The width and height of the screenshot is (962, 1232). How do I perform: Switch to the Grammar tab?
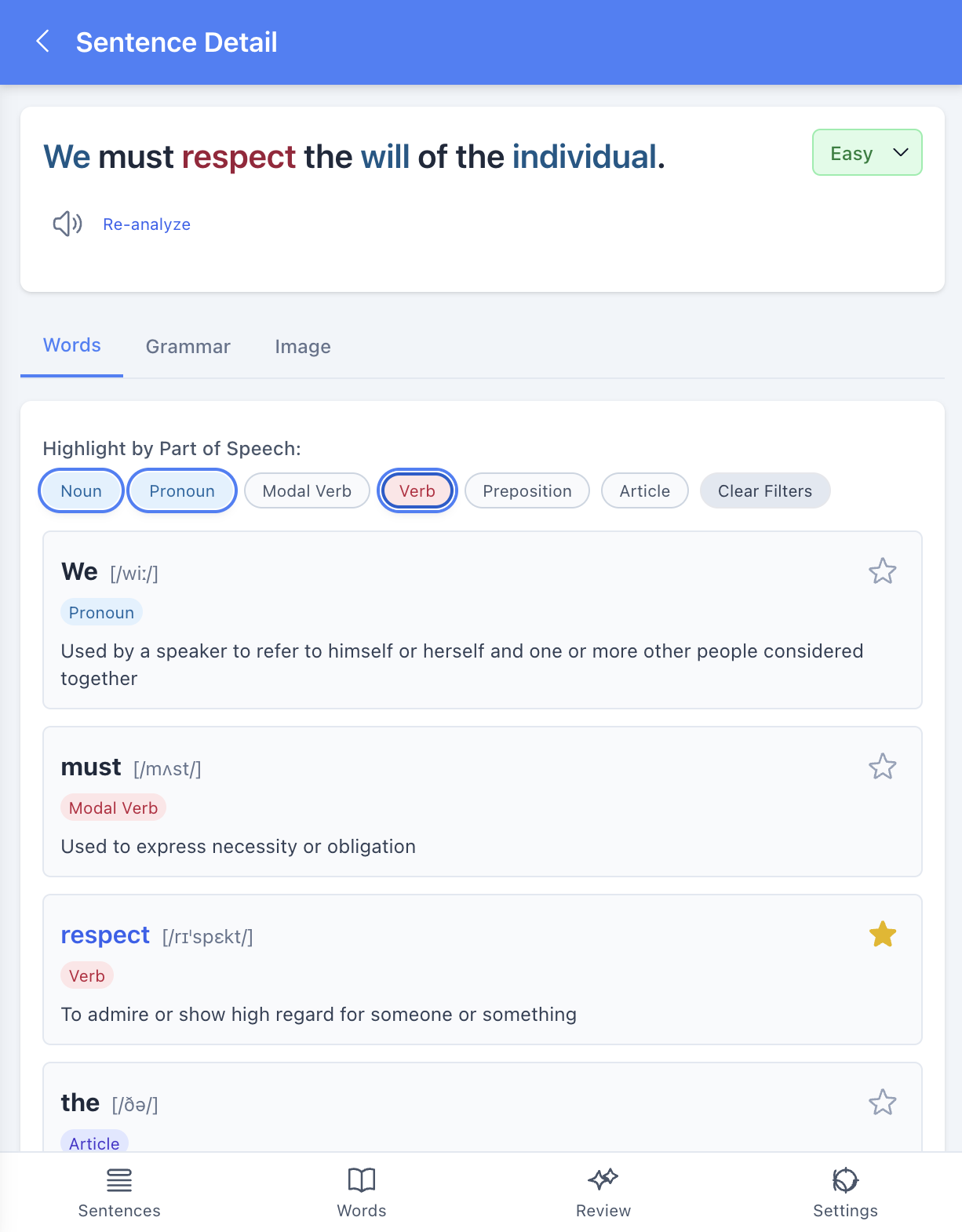point(188,347)
